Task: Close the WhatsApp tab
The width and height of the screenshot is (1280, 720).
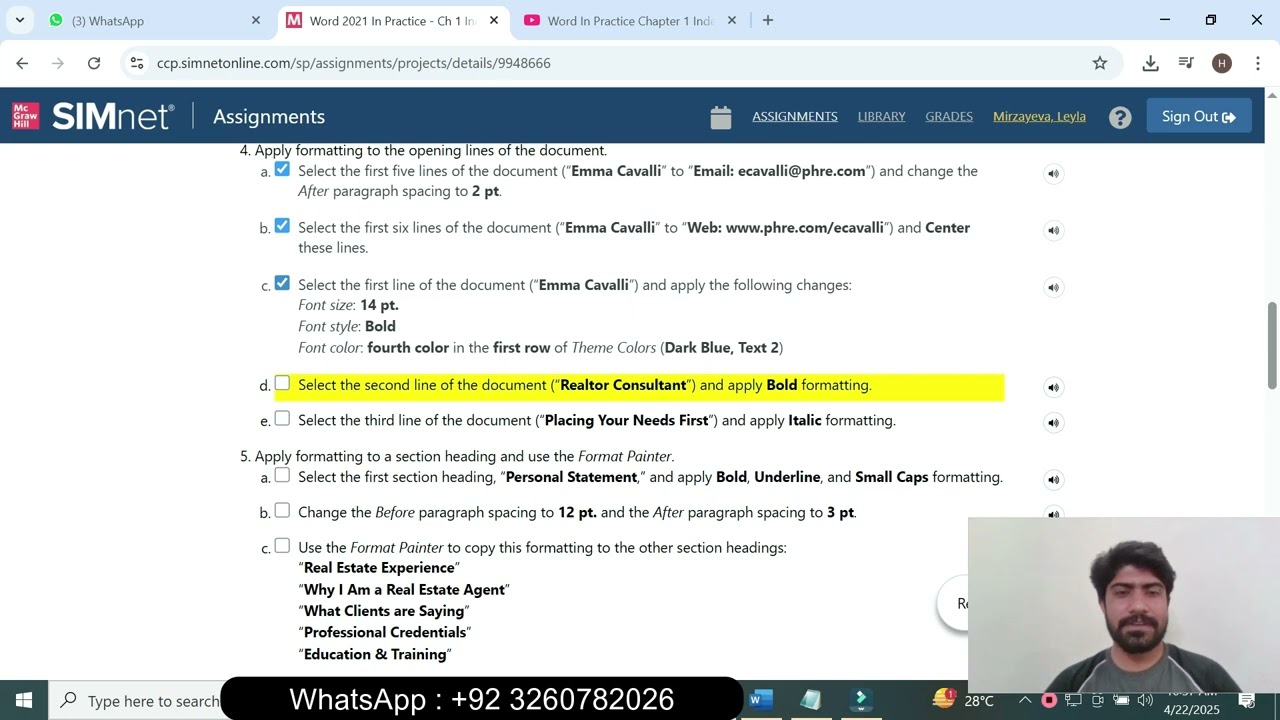Action: (x=256, y=20)
